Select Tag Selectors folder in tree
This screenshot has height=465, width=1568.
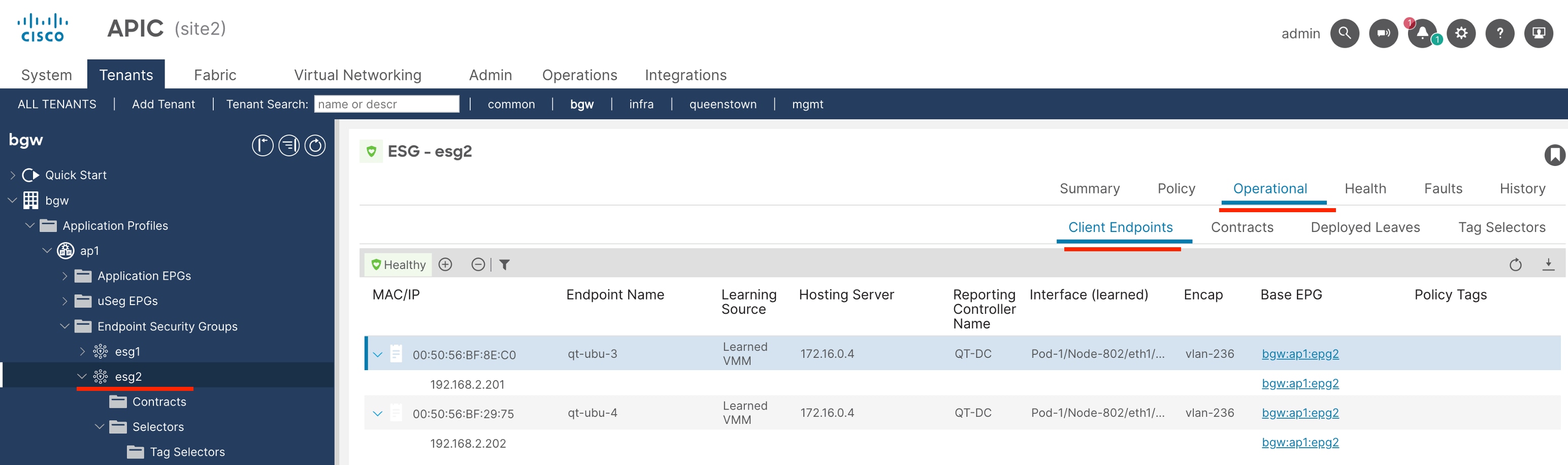pos(187,452)
